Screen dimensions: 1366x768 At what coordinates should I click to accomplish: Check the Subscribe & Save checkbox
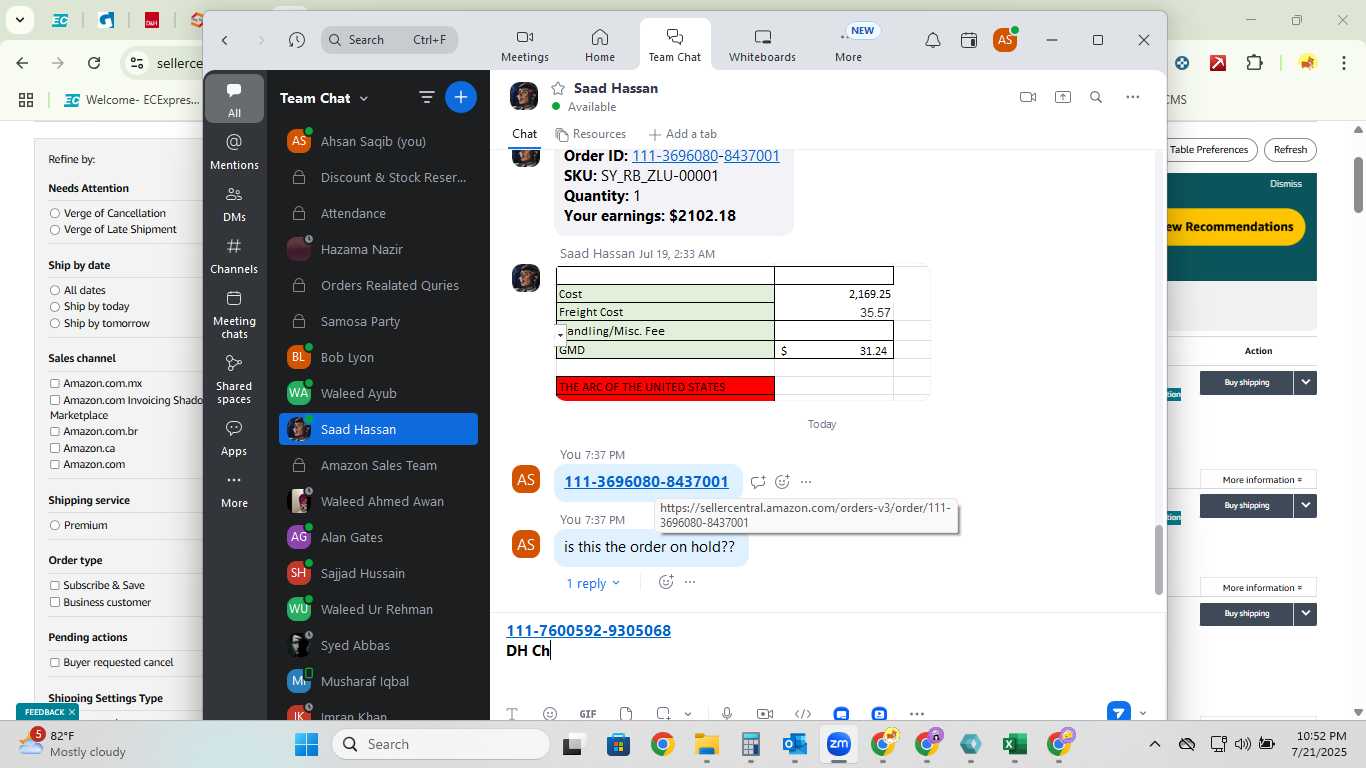pos(55,585)
